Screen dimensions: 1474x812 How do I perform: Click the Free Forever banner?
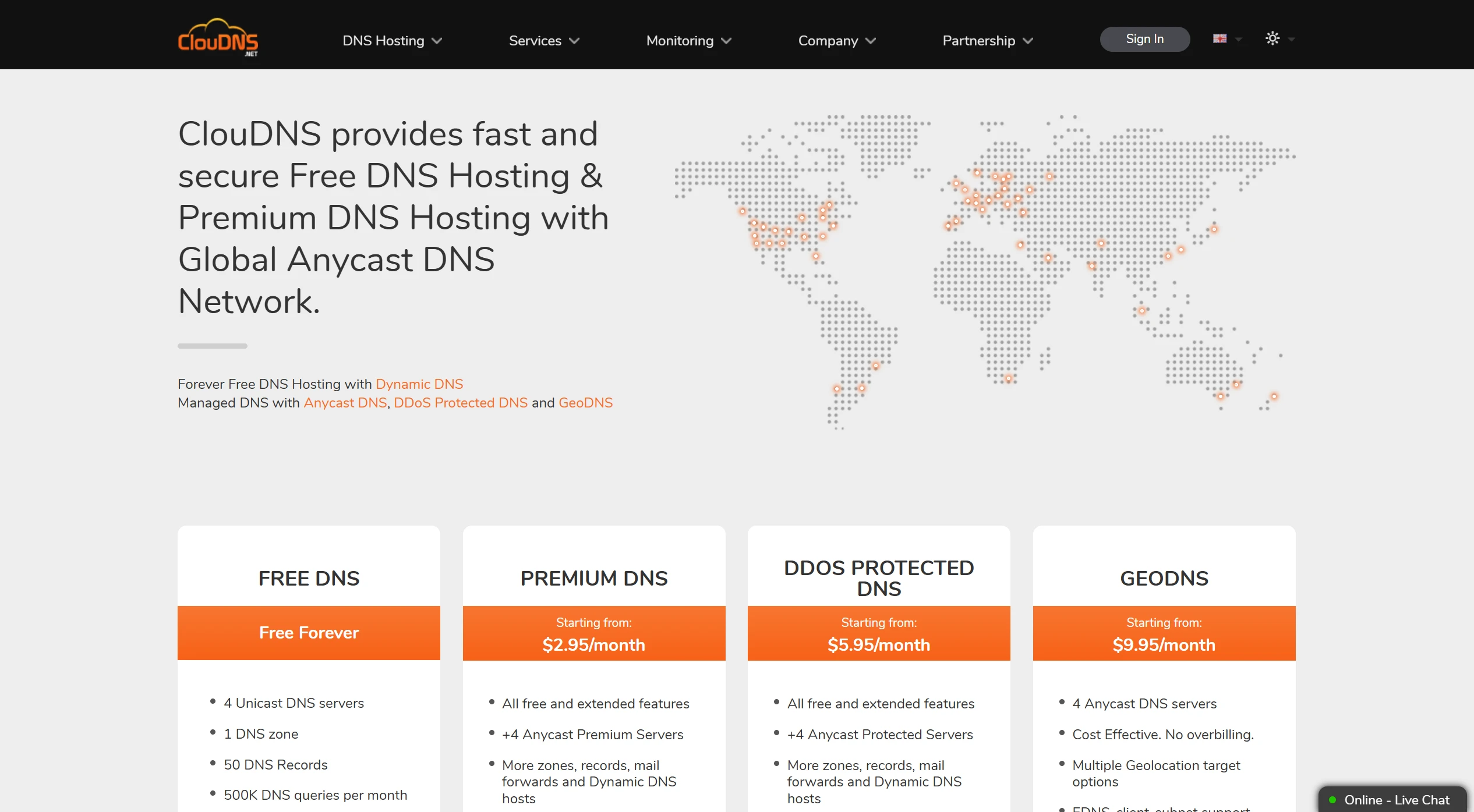309,633
